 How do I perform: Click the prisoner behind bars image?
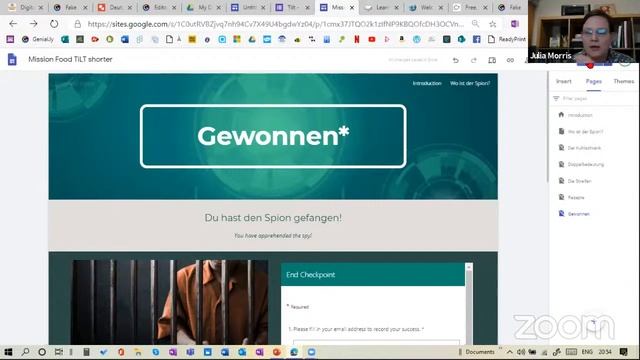coord(169,302)
